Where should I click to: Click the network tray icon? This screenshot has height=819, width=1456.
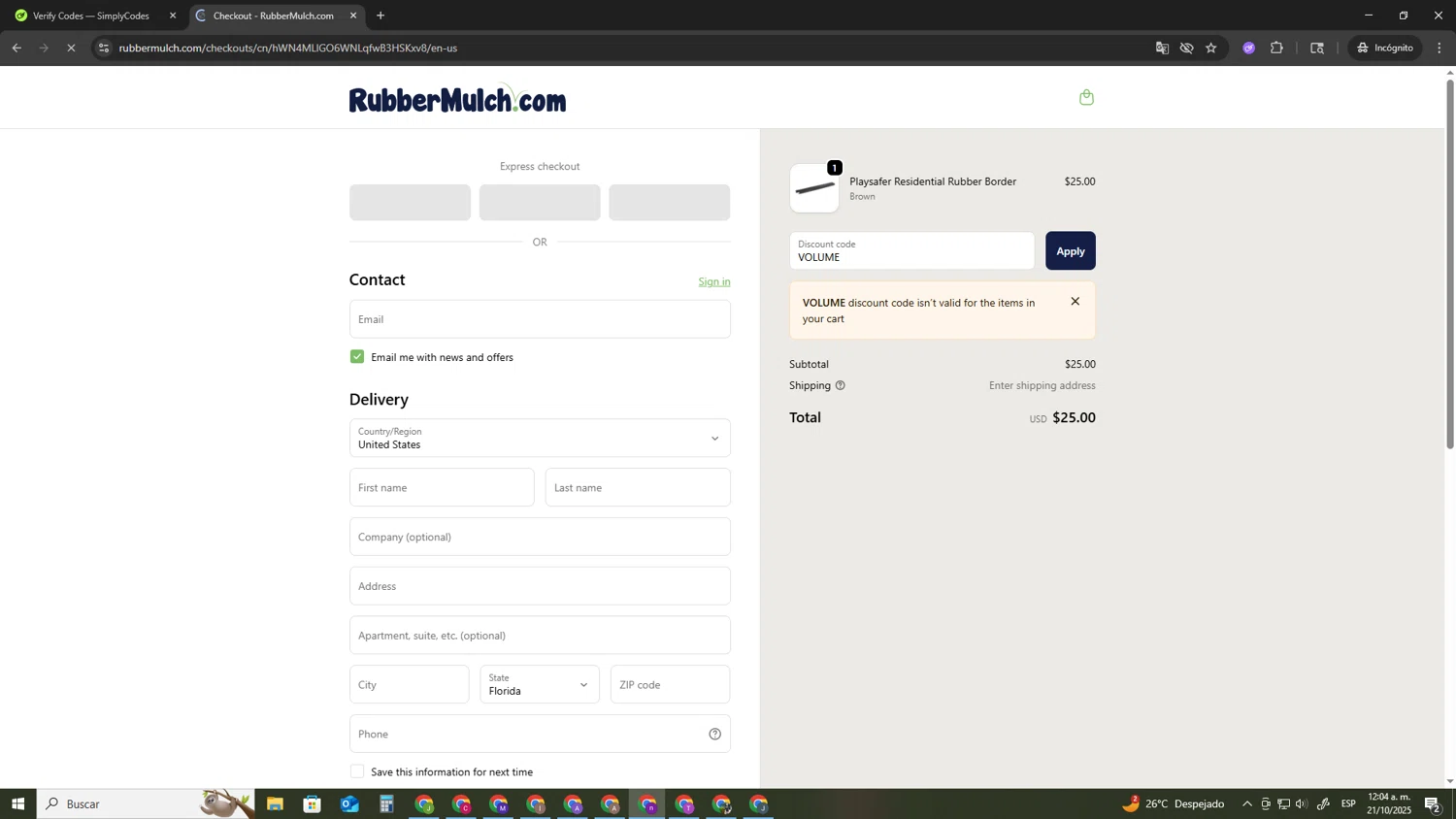tap(1283, 803)
